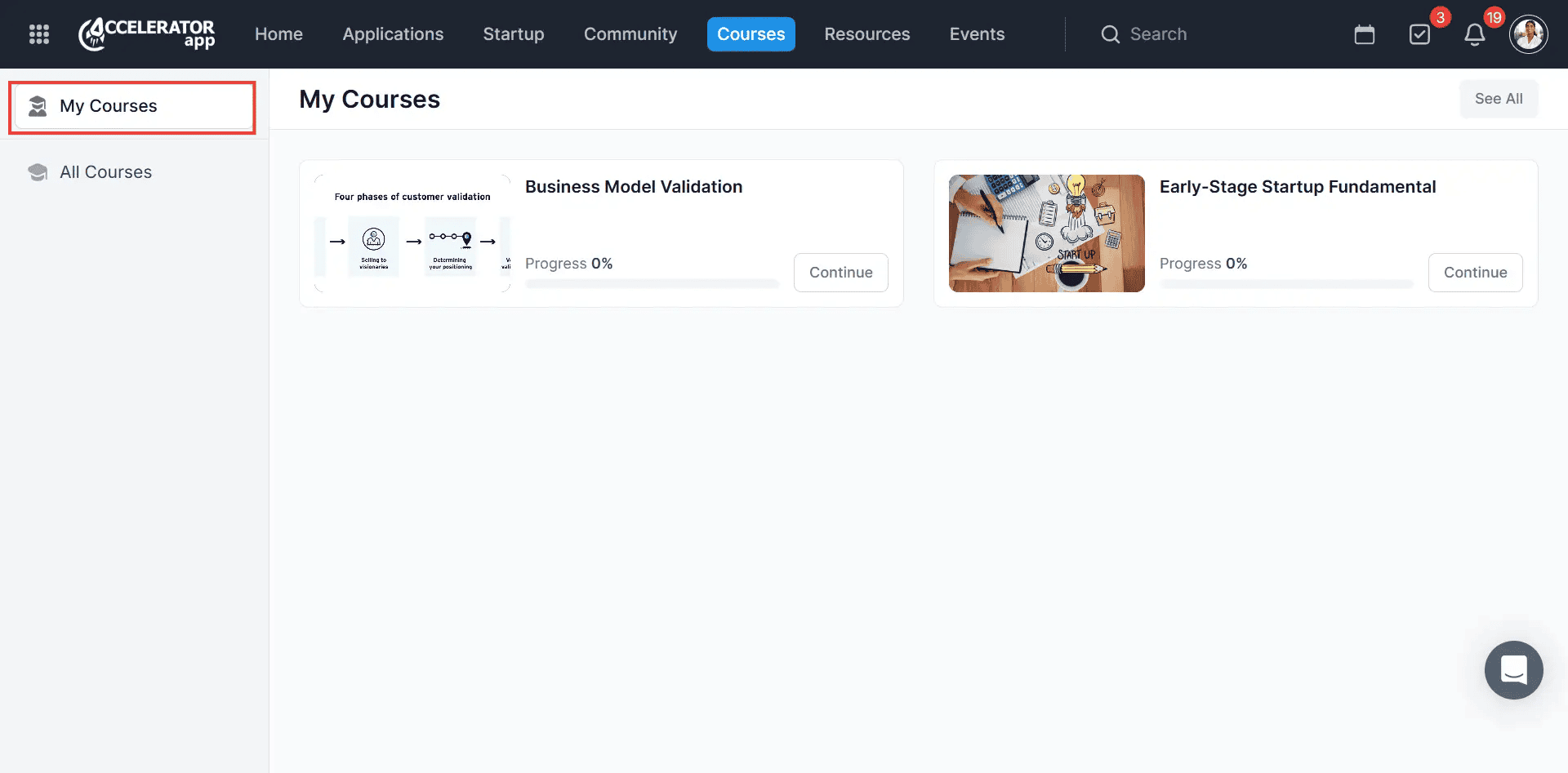Open the Resources menu item

866,34
